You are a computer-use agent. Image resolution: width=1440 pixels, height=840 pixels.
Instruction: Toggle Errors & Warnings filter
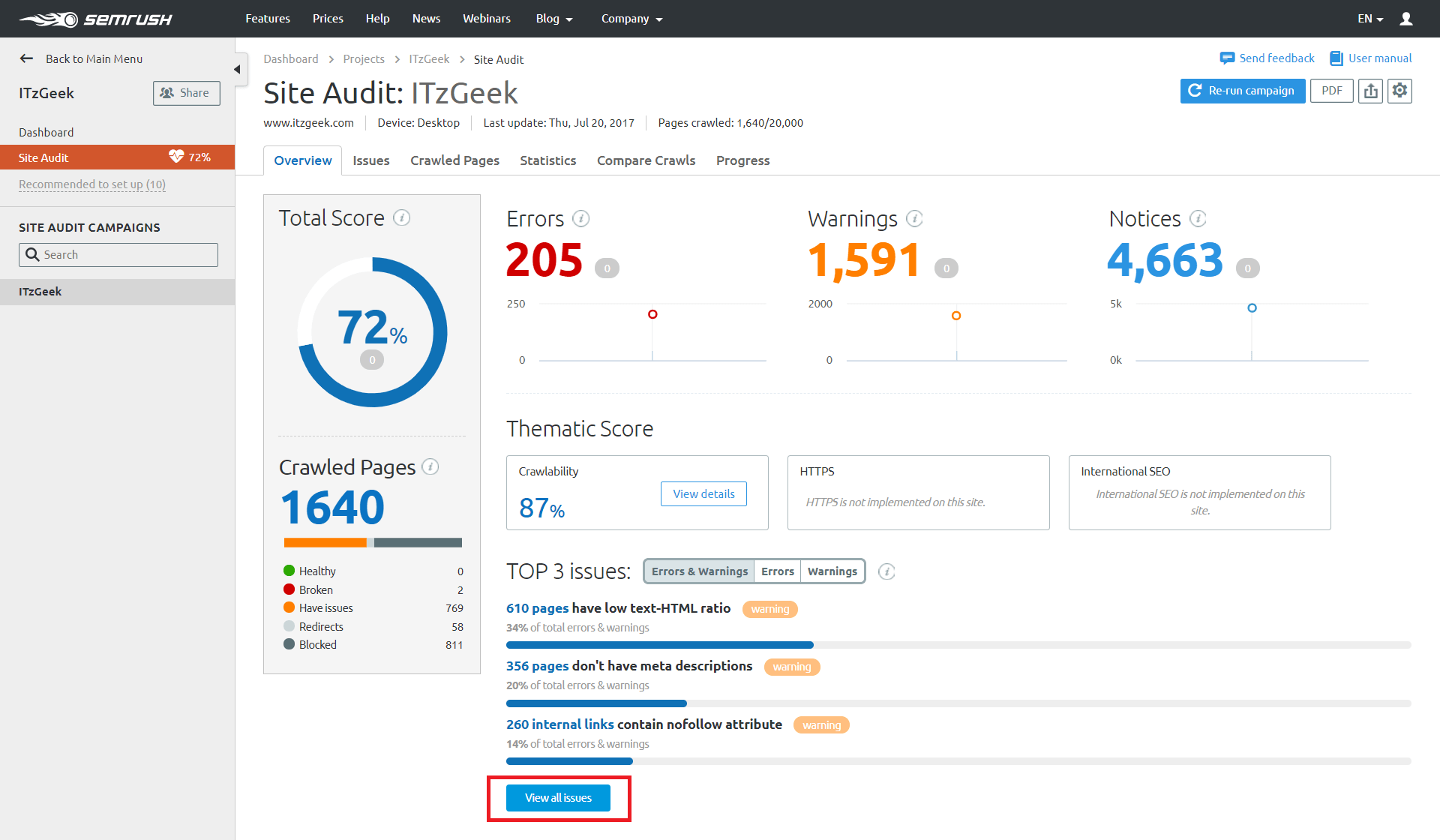(699, 571)
